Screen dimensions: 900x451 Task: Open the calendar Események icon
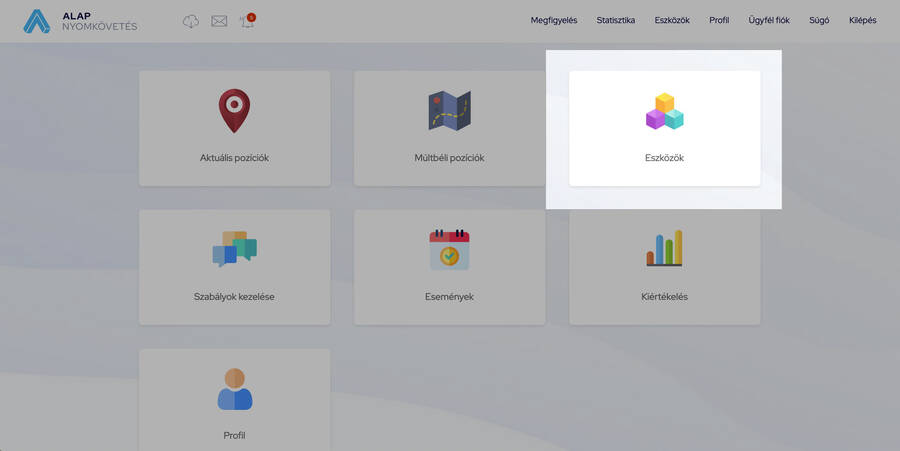[449, 249]
